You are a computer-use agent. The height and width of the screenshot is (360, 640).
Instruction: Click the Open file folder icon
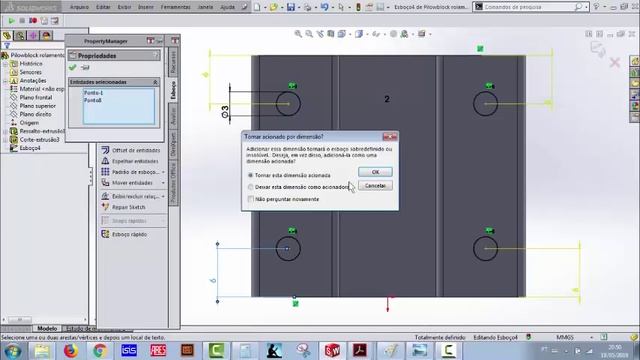click(x=273, y=7)
